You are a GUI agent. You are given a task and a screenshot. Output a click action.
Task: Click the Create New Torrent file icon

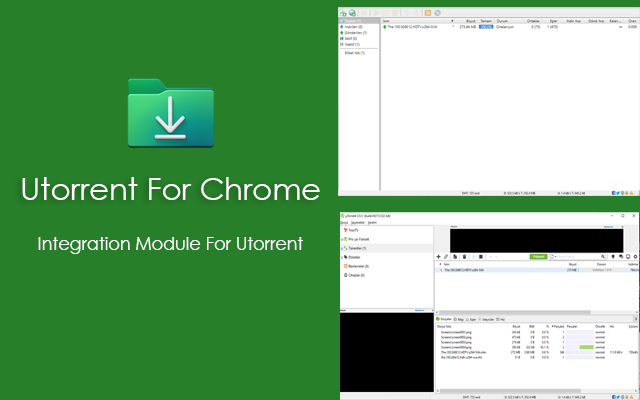(455, 257)
